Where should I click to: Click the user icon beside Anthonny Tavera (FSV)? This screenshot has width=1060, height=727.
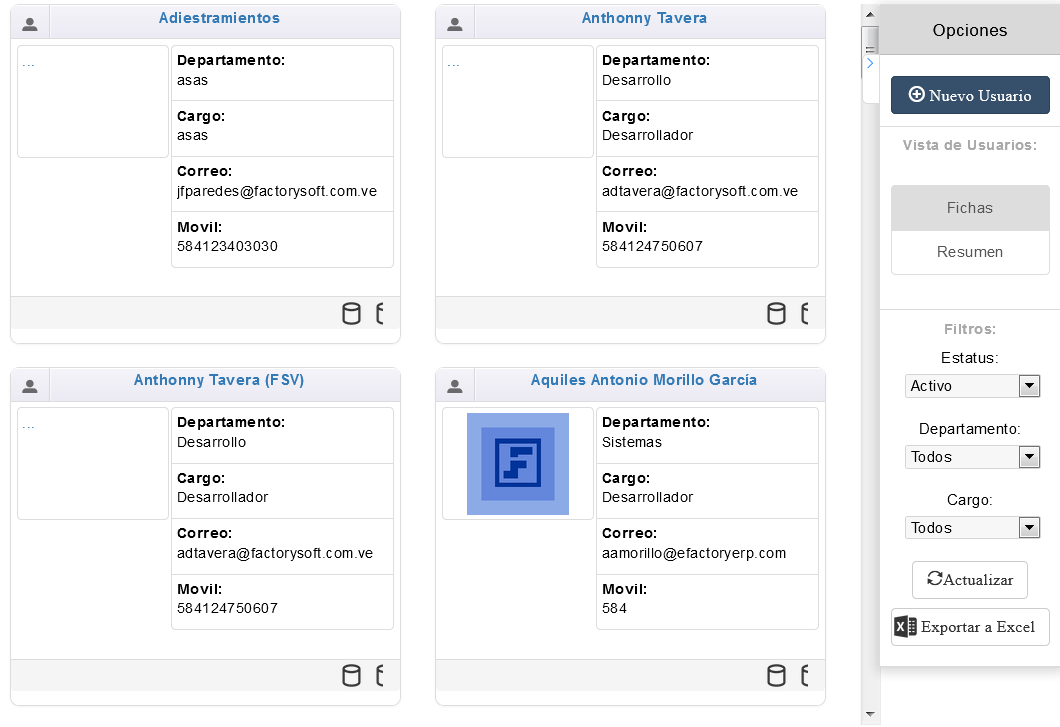point(30,385)
